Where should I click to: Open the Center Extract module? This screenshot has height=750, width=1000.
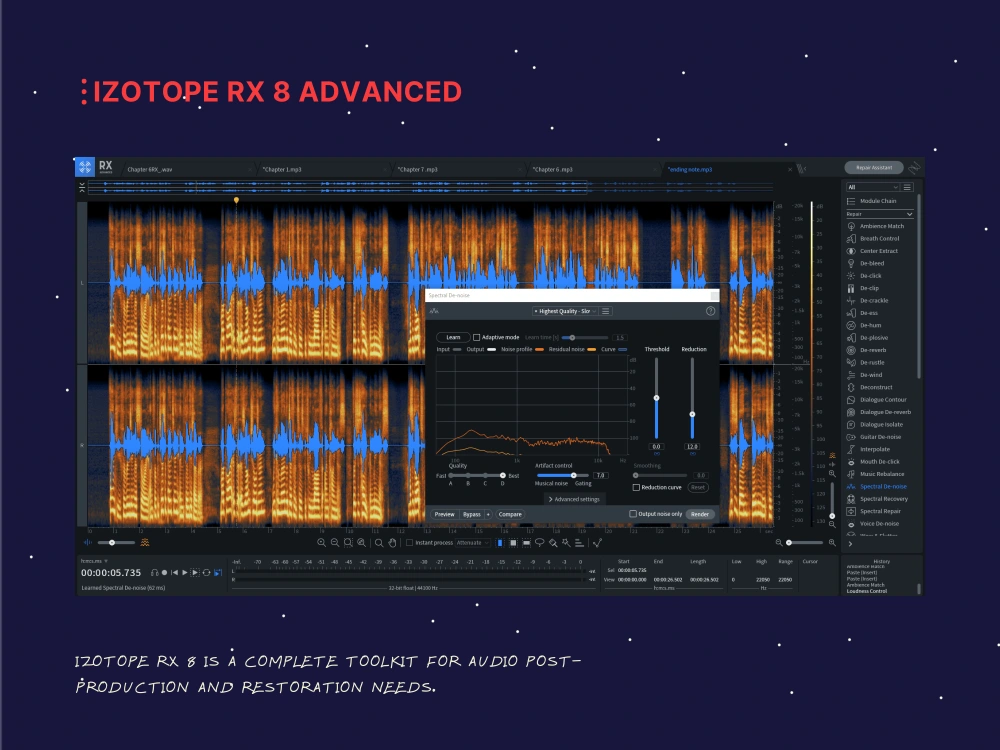click(872, 251)
